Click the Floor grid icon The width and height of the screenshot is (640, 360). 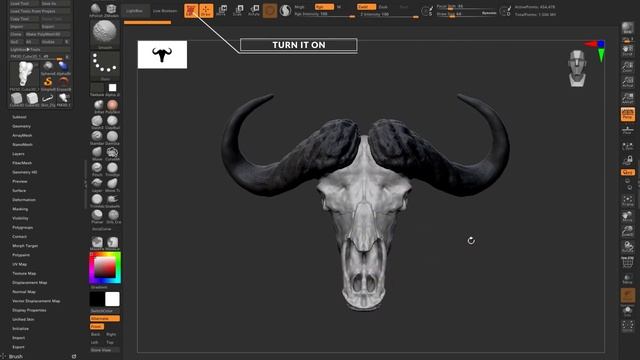(627, 130)
